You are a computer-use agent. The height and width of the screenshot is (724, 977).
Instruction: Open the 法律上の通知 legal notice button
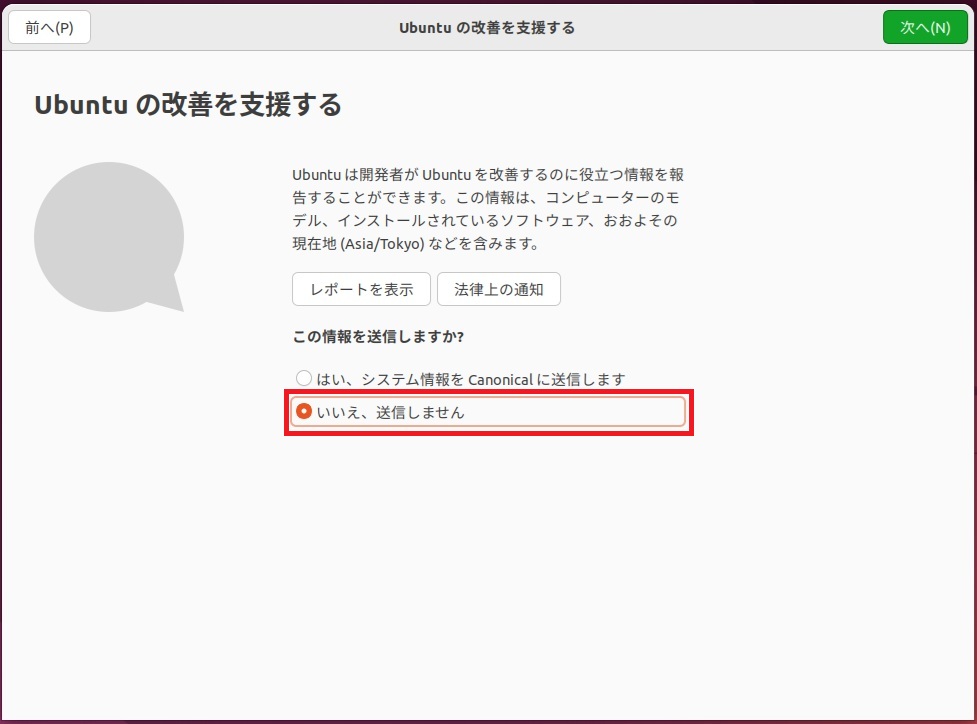point(498,289)
